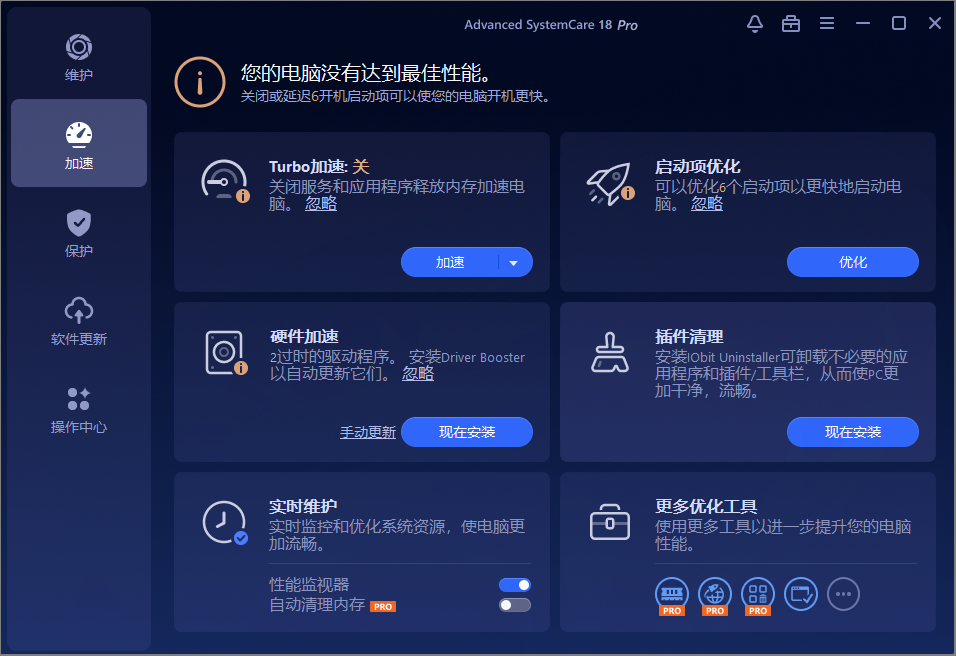Click the 插件清理 broom icon
The width and height of the screenshot is (956, 656).
pos(610,352)
